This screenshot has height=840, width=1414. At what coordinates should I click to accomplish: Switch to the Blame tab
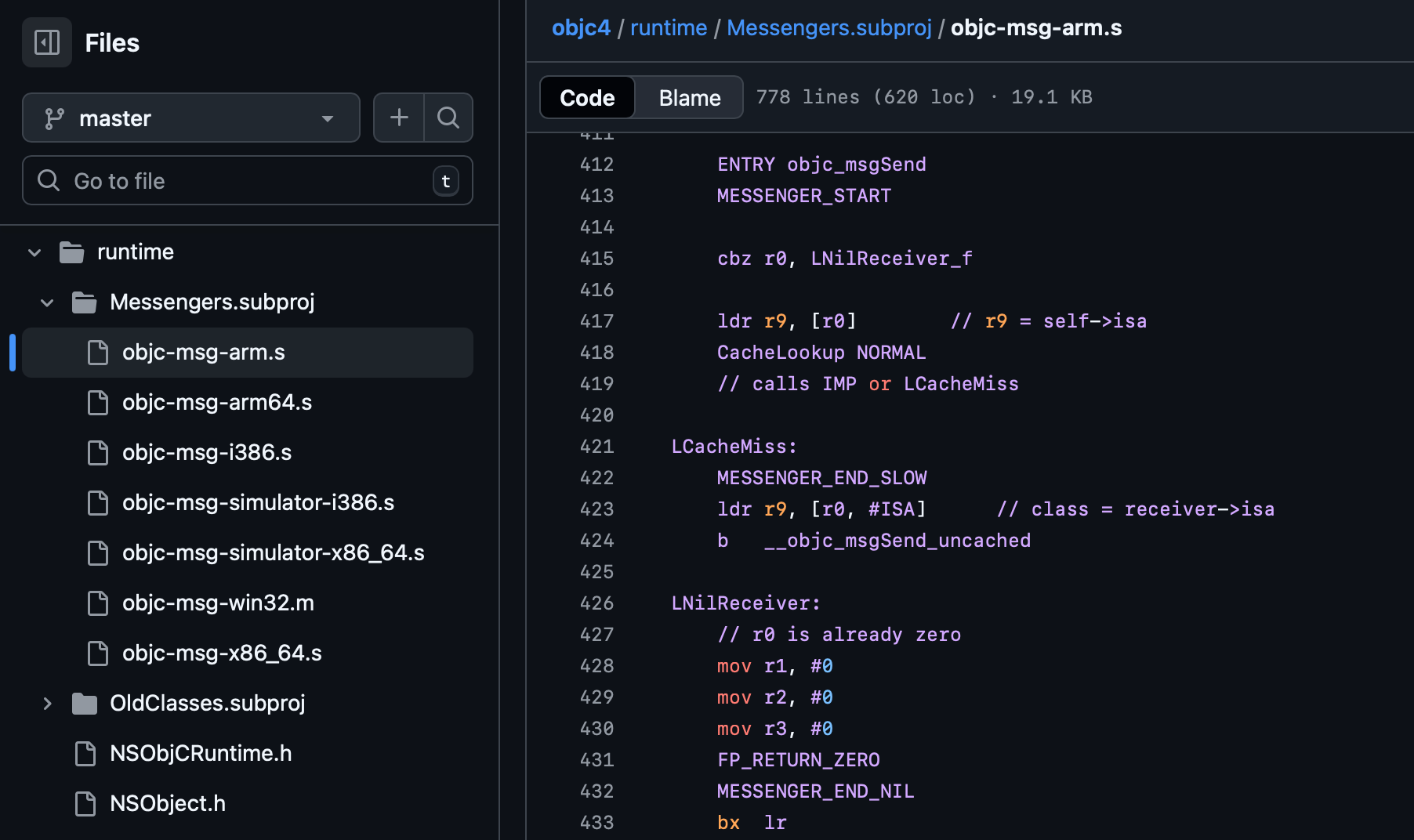point(689,97)
